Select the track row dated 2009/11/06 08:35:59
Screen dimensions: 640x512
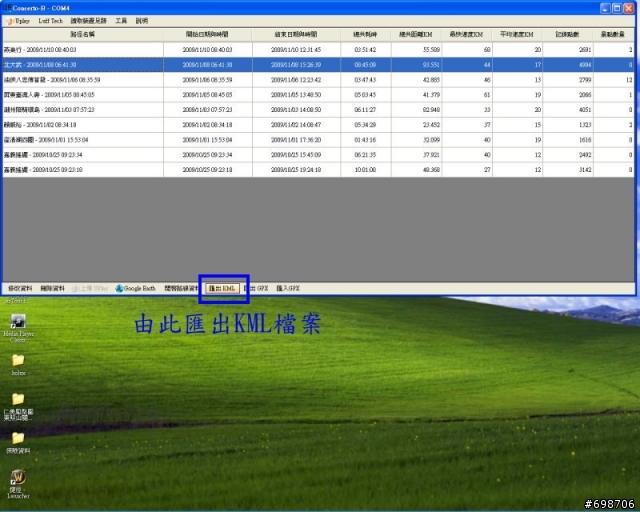point(318,80)
